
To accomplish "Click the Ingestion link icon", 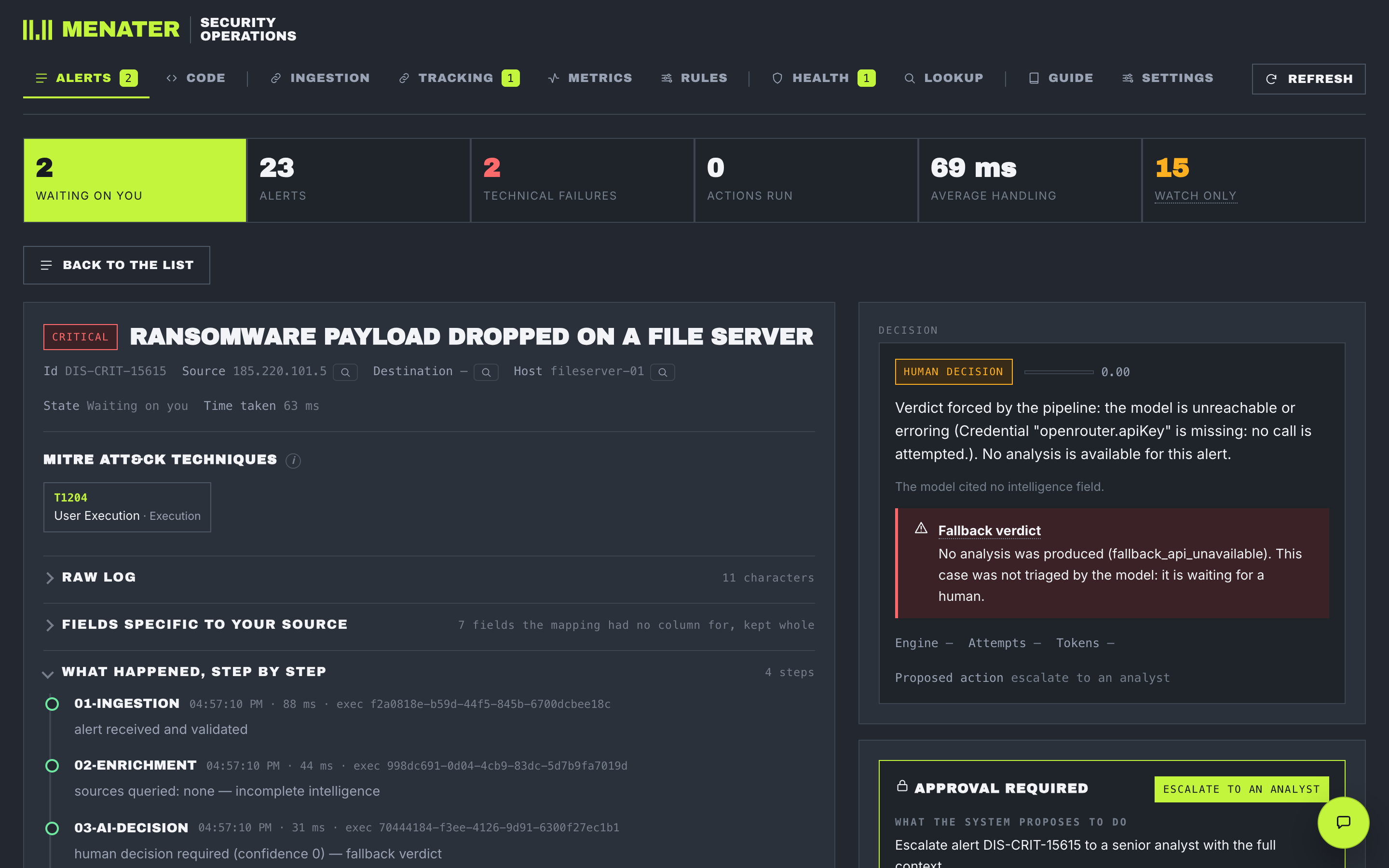I will click(276, 78).
